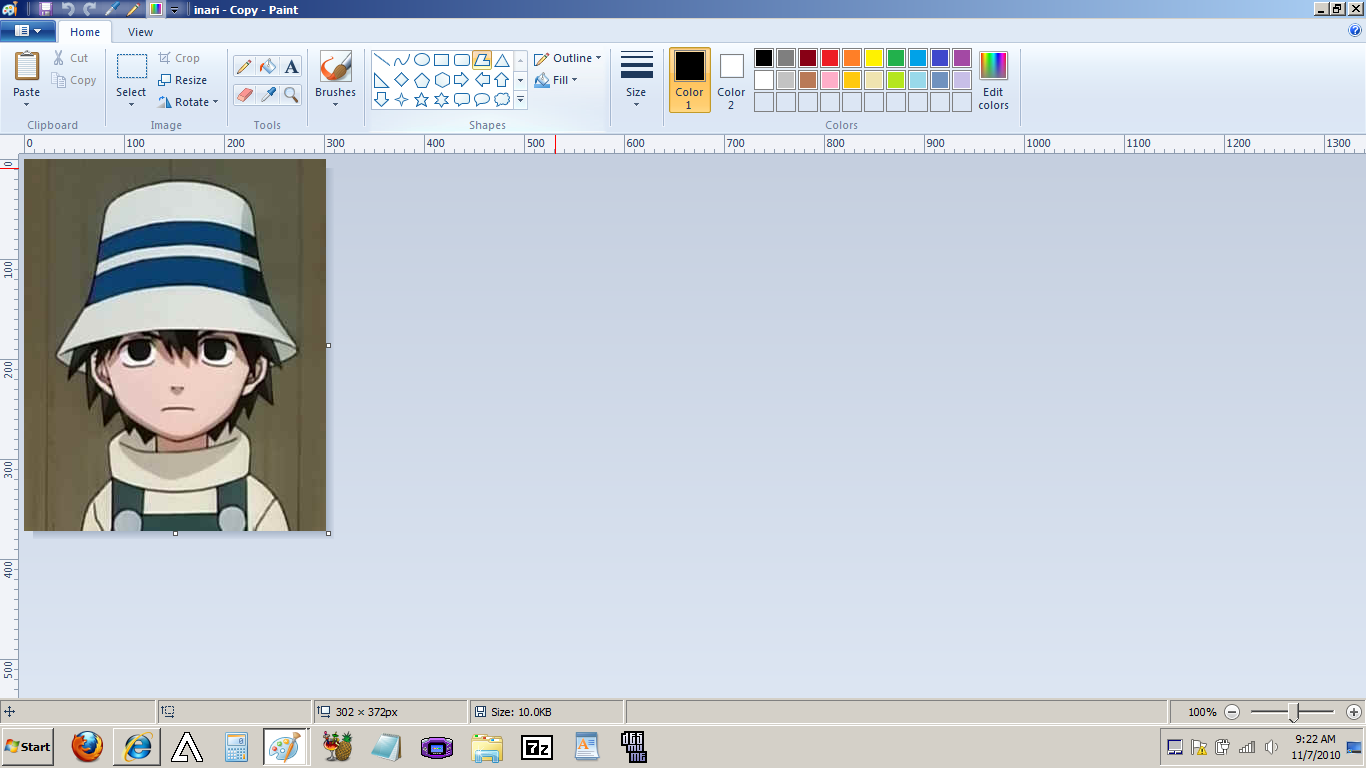Screen dimensions: 1366x768
Task: Expand the Paste dropdown arrow
Action: pyautogui.click(x=27, y=104)
